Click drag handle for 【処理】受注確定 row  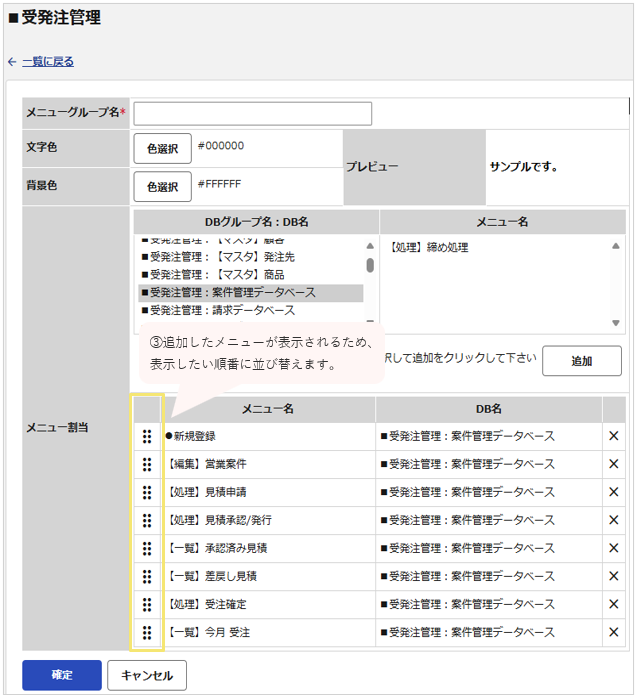click(x=147, y=605)
